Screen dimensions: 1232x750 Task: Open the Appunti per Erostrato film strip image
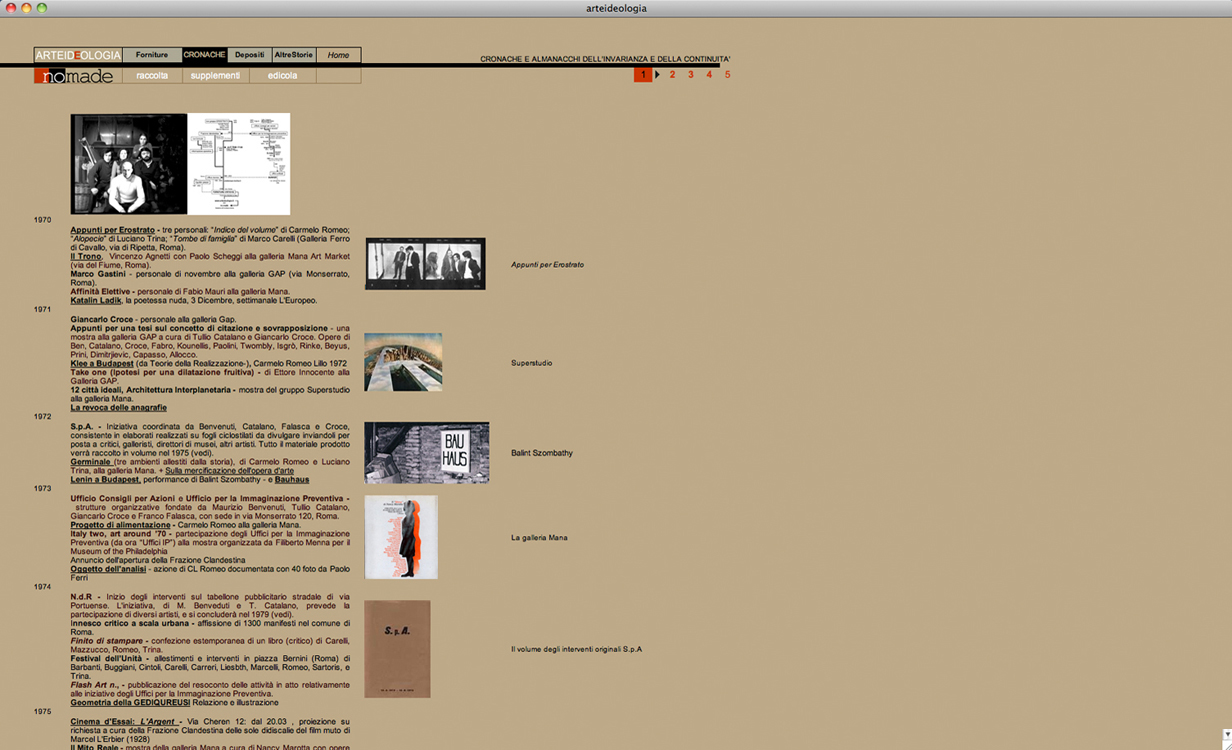[x=425, y=264]
